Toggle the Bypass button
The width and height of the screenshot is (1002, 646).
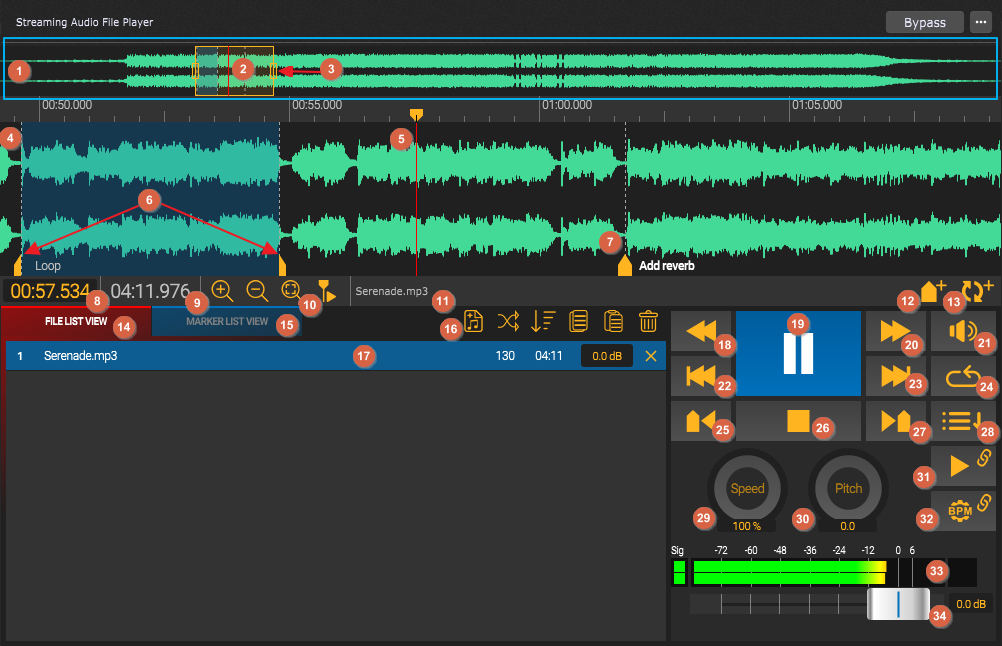click(924, 21)
